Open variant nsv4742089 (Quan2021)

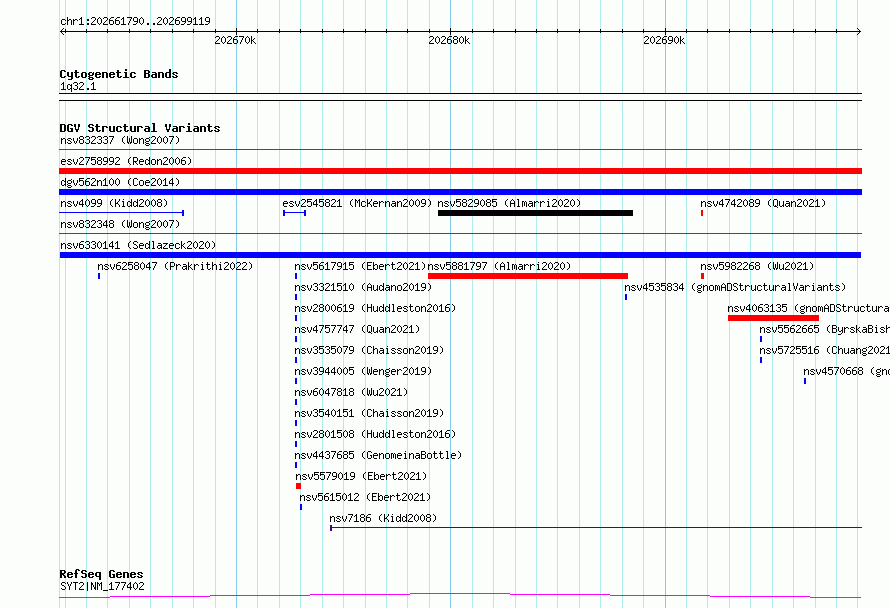tap(763, 203)
